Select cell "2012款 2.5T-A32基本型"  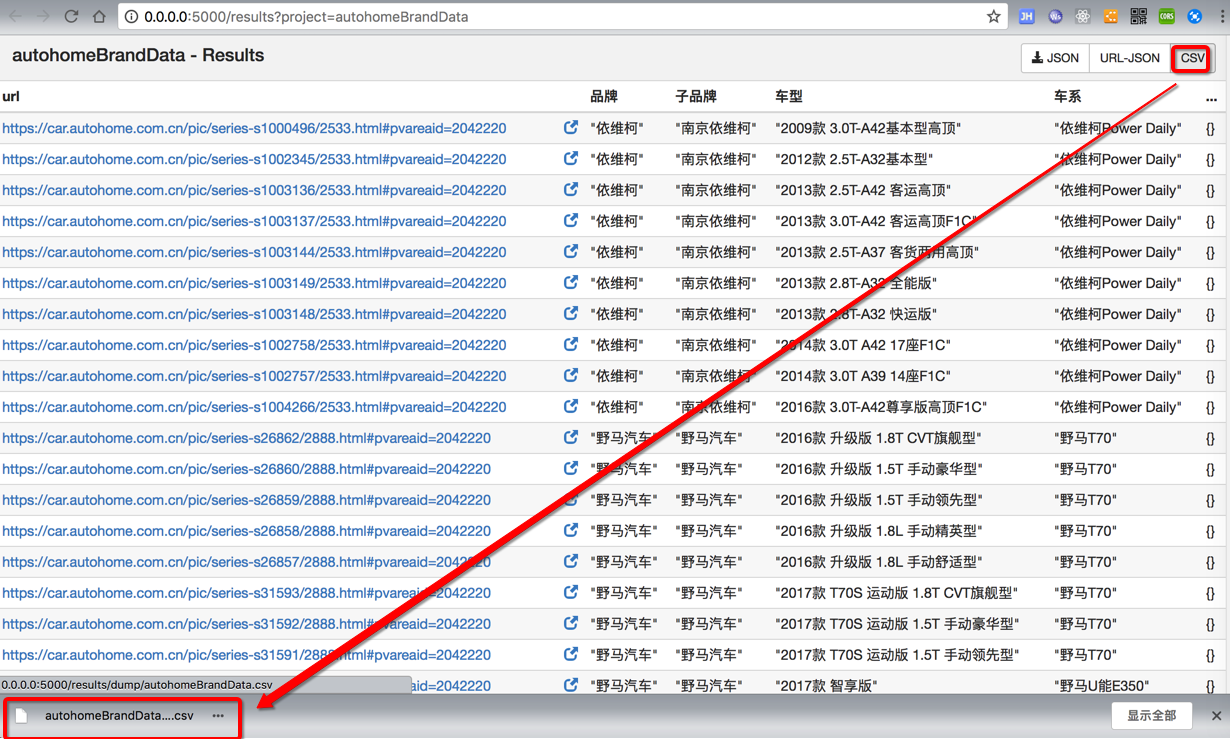[x=854, y=159]
